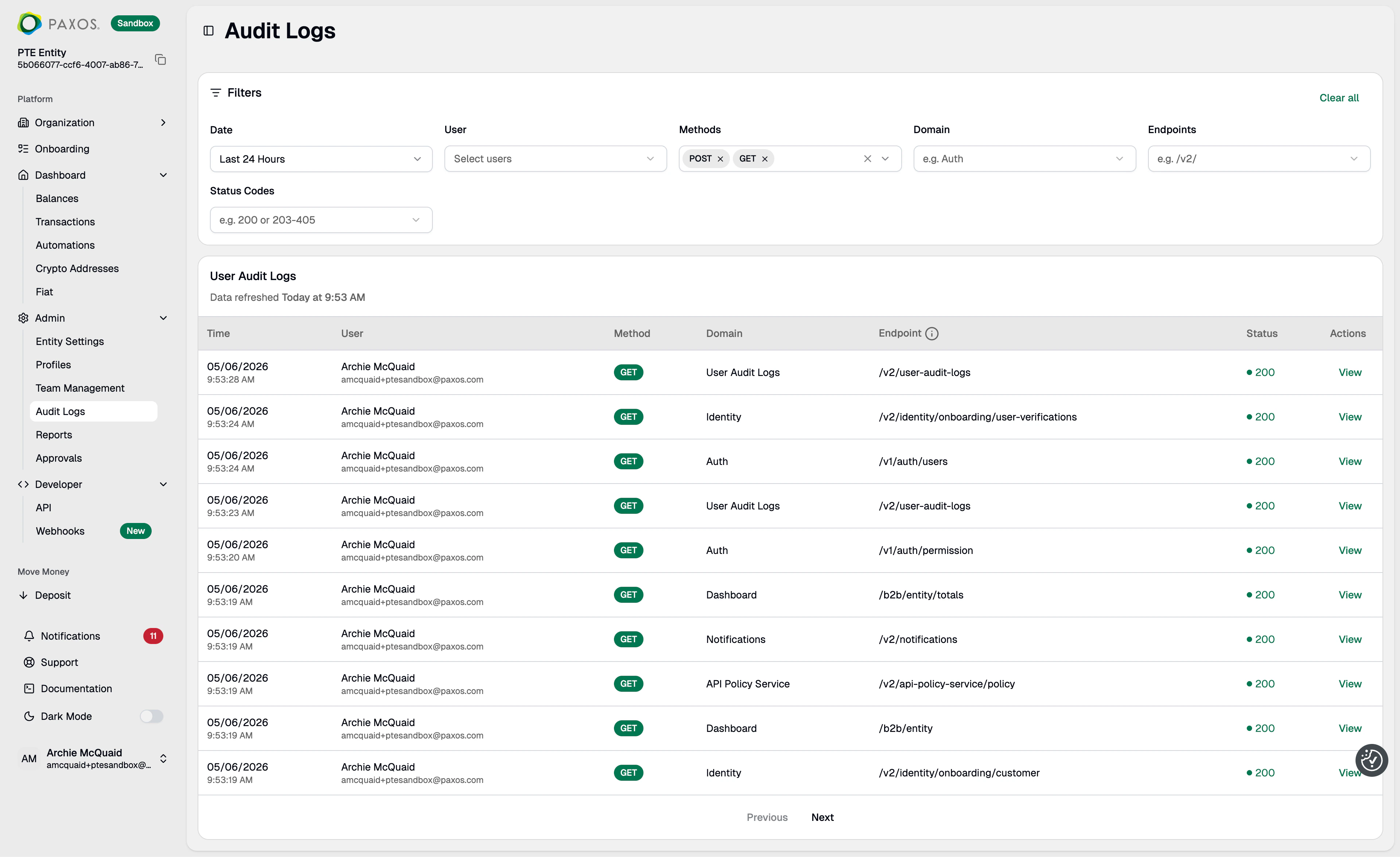
Task: View the /v2/api-policy-service/policy log entry
Action: (1350, 684)
